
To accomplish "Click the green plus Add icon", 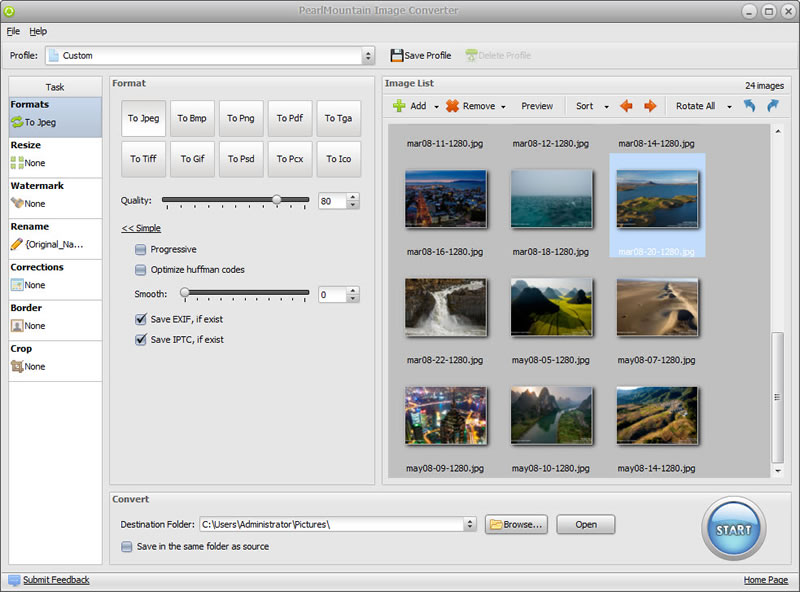I will point(399,106).
